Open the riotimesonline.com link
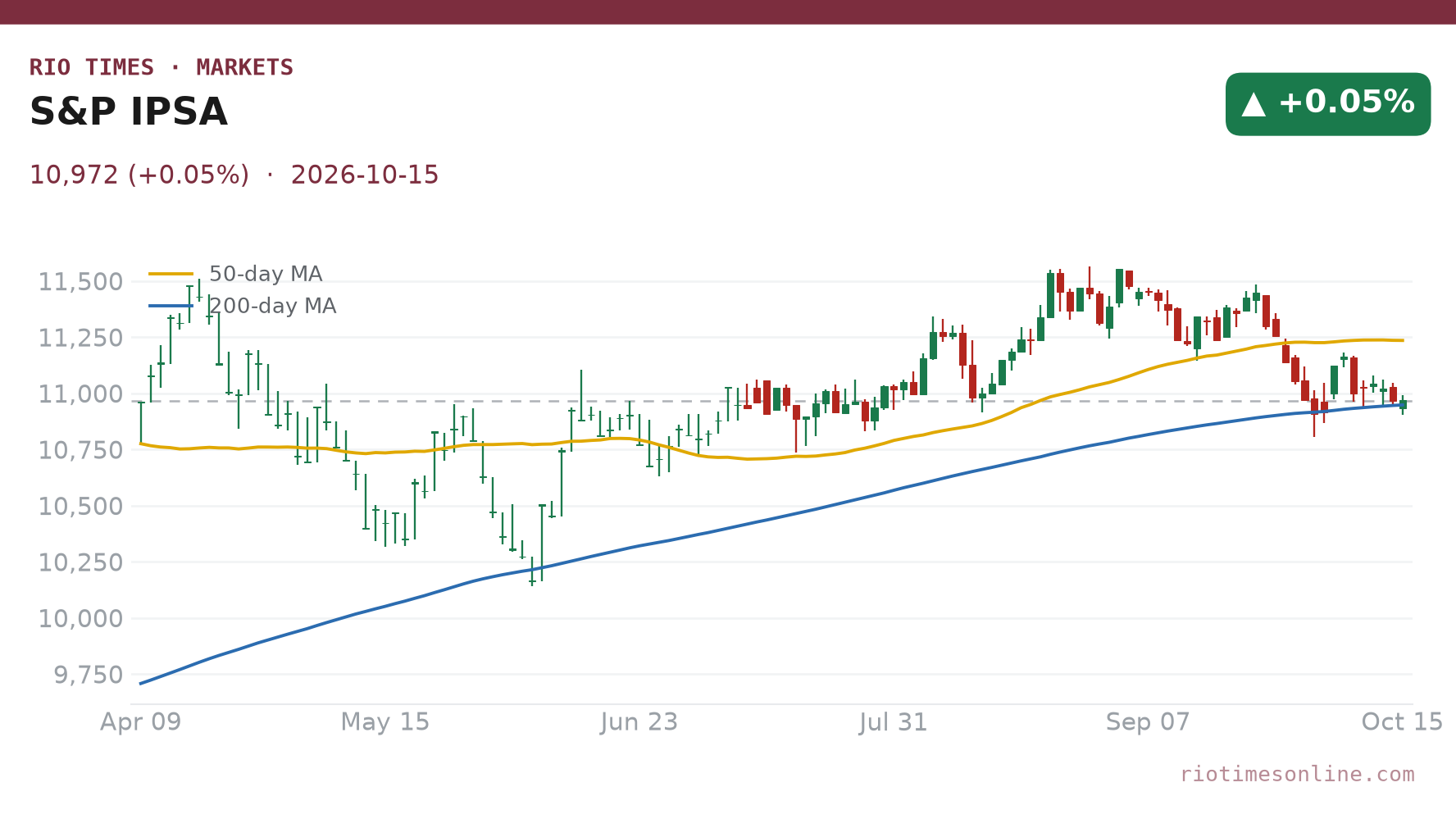The height and width of the screenshot is (819, 1456). (x=1297, y=774)
